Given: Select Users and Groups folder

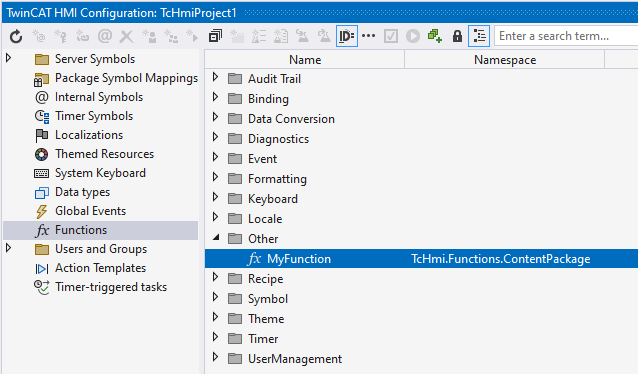Looking at the screenshot, I should click(101, 249).
